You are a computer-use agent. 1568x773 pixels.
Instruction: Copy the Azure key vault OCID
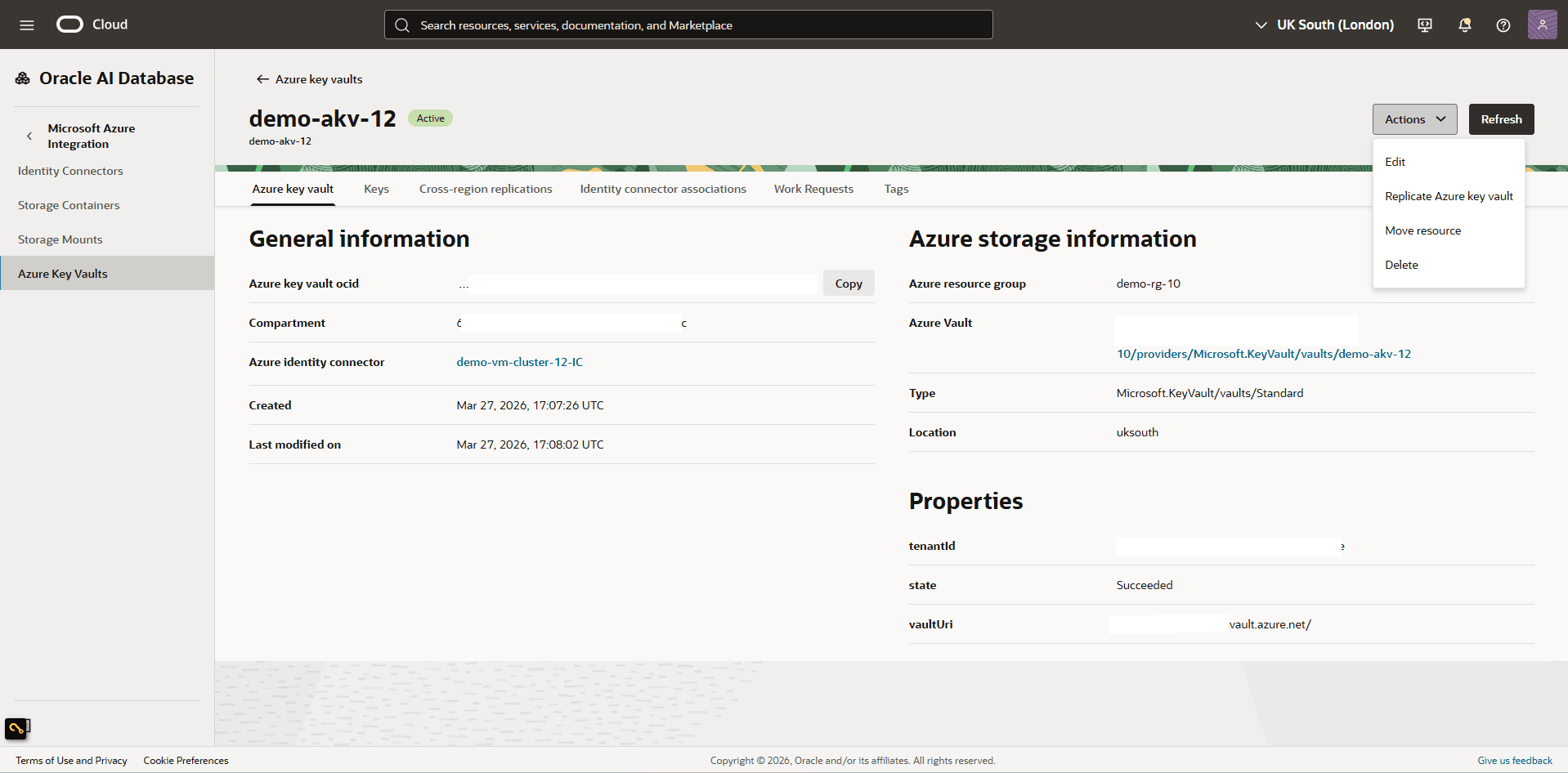848,283
